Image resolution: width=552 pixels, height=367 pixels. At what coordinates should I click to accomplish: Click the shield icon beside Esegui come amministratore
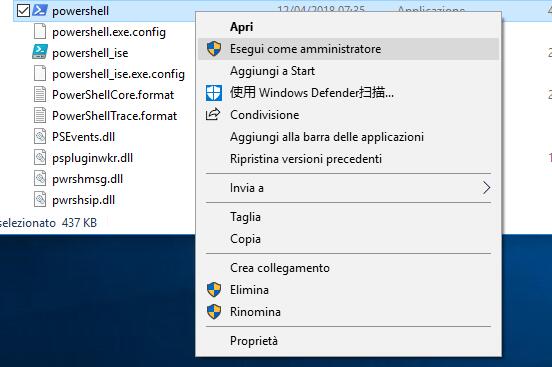pos(214,49)
